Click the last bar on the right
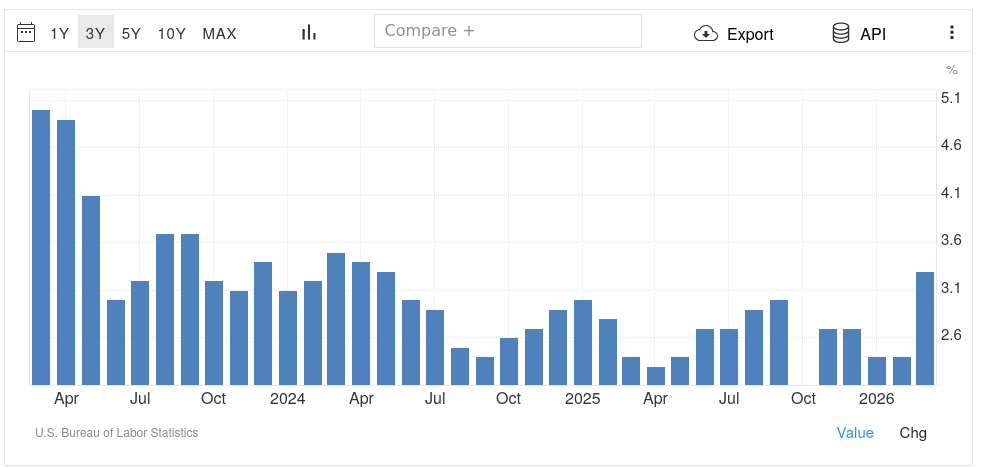 click(925, 328)
